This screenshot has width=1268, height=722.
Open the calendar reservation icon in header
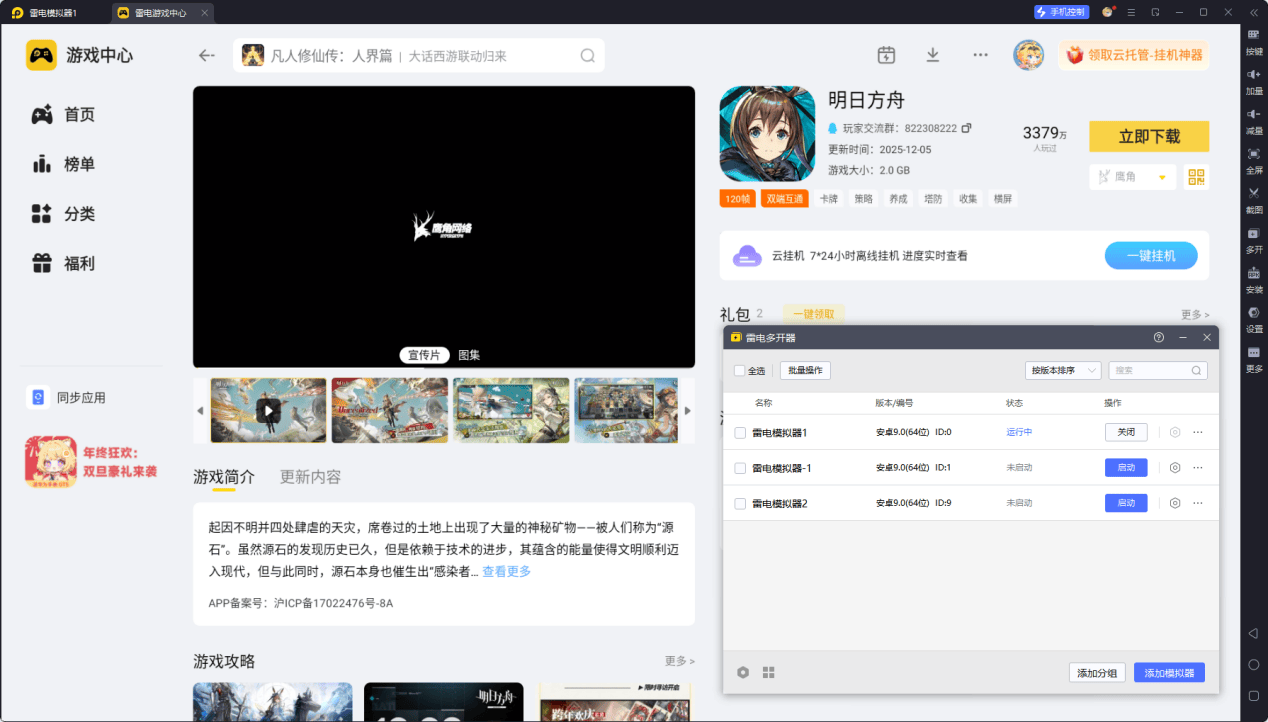886,55
